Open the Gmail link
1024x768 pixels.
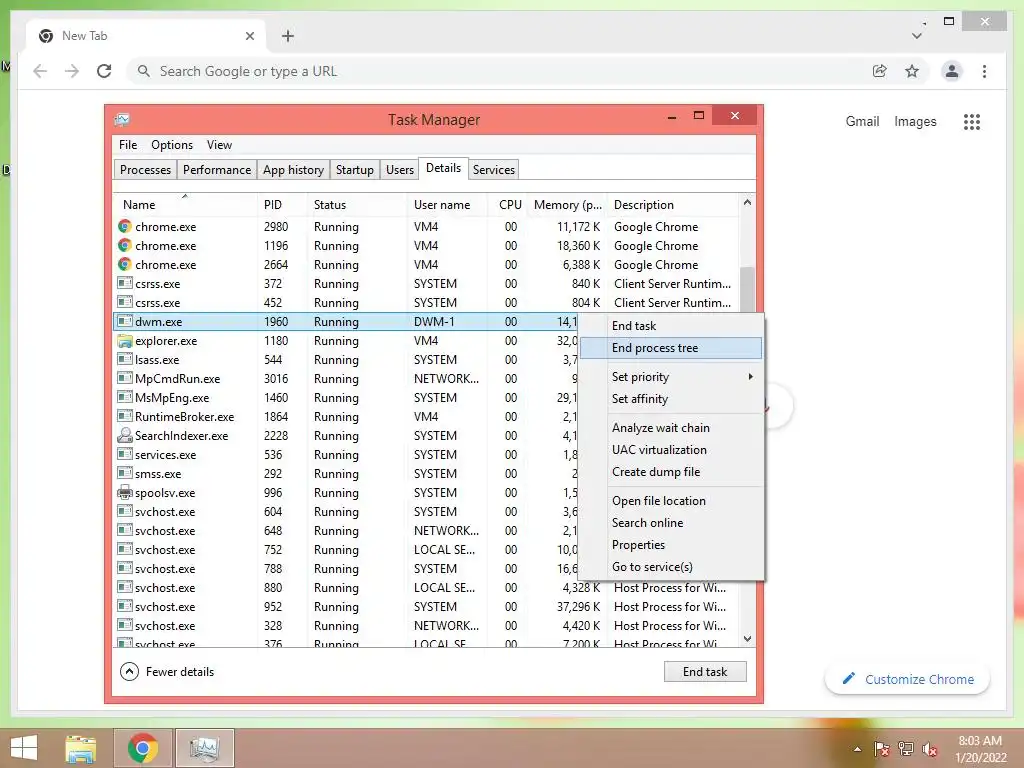[862, 121]
